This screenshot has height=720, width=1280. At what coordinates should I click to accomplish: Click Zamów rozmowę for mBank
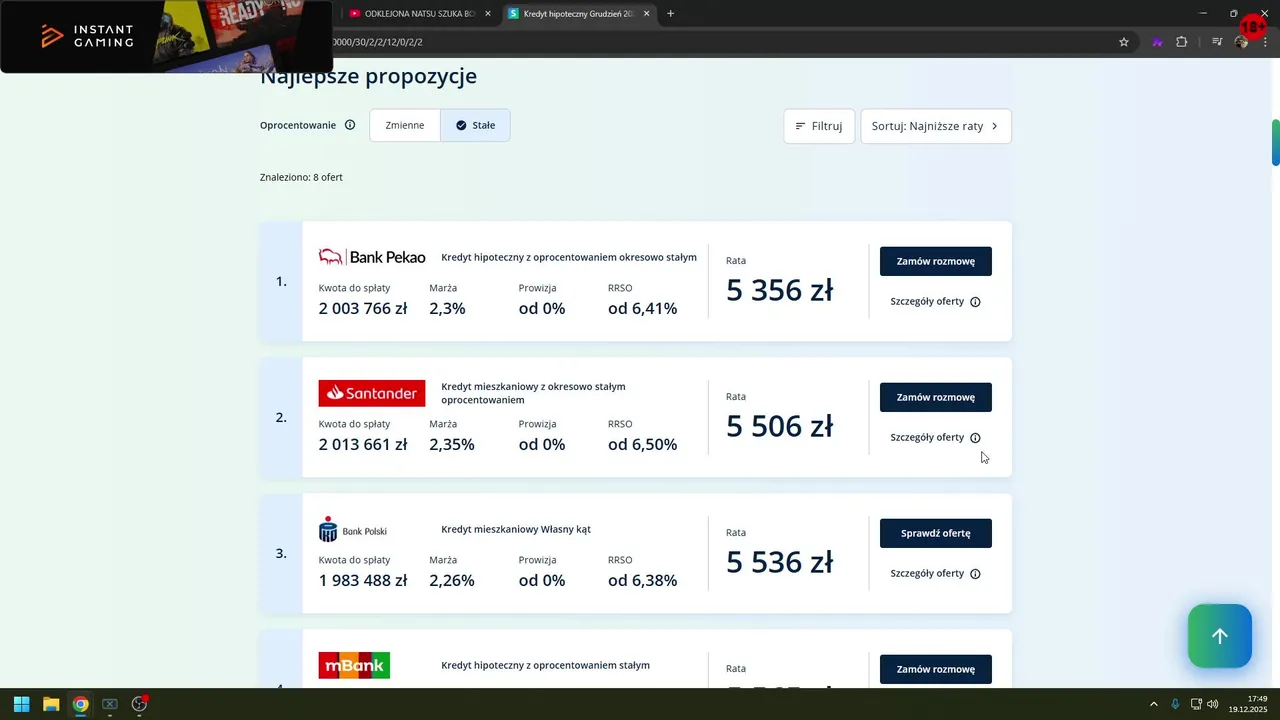click(936, 669)
